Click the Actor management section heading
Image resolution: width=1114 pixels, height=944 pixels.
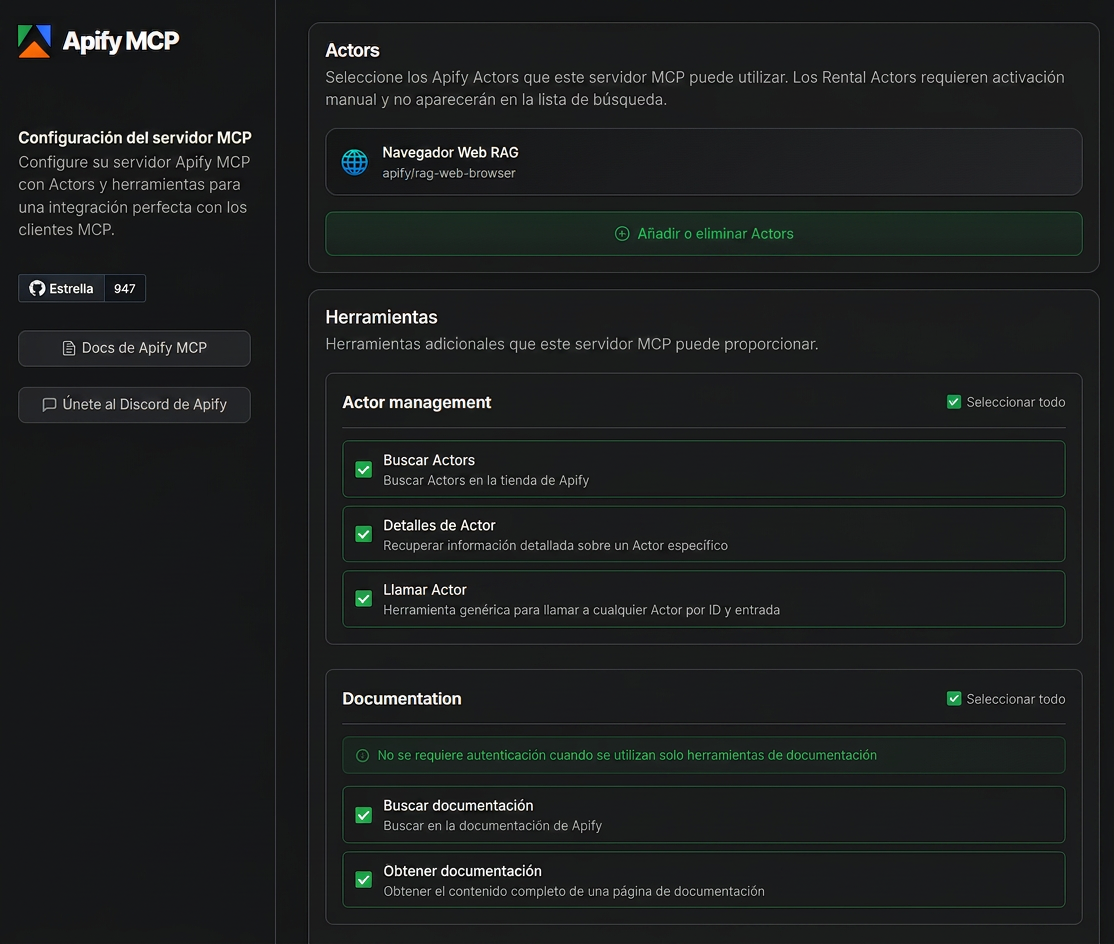pyautogui.click(x=417, y=403)
